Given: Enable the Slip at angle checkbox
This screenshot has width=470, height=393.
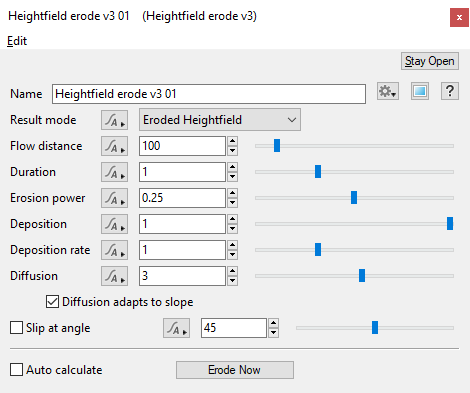Looking at the screenshot, I should tap(16, 328).
